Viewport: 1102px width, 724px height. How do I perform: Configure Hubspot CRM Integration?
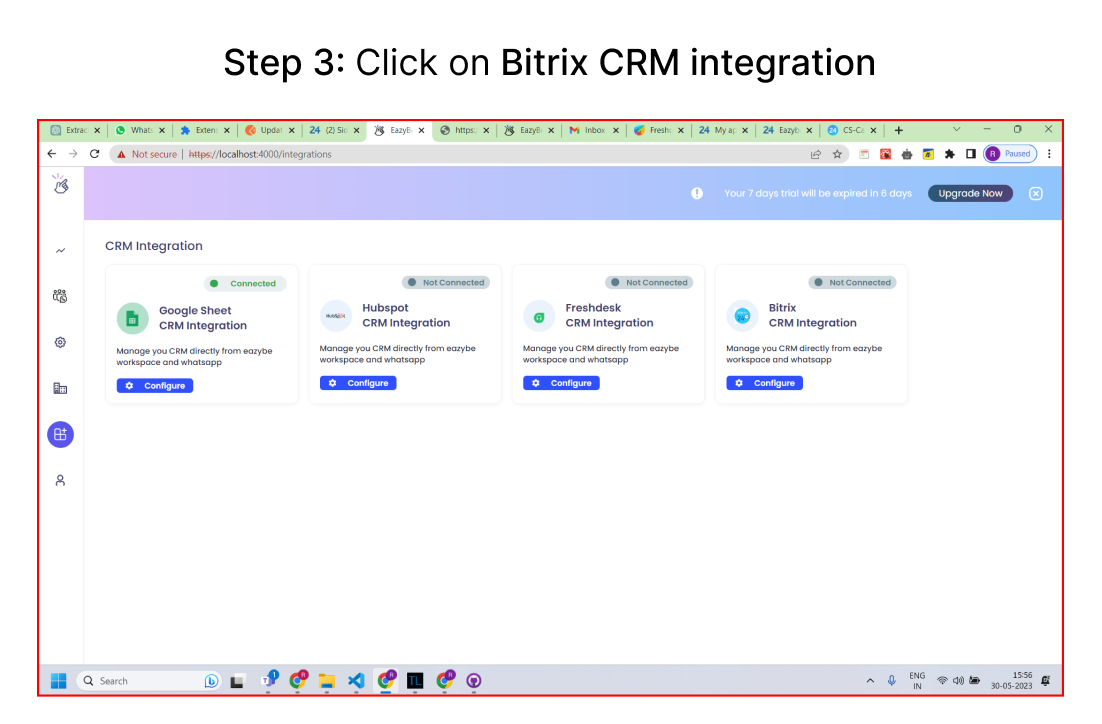358,383
